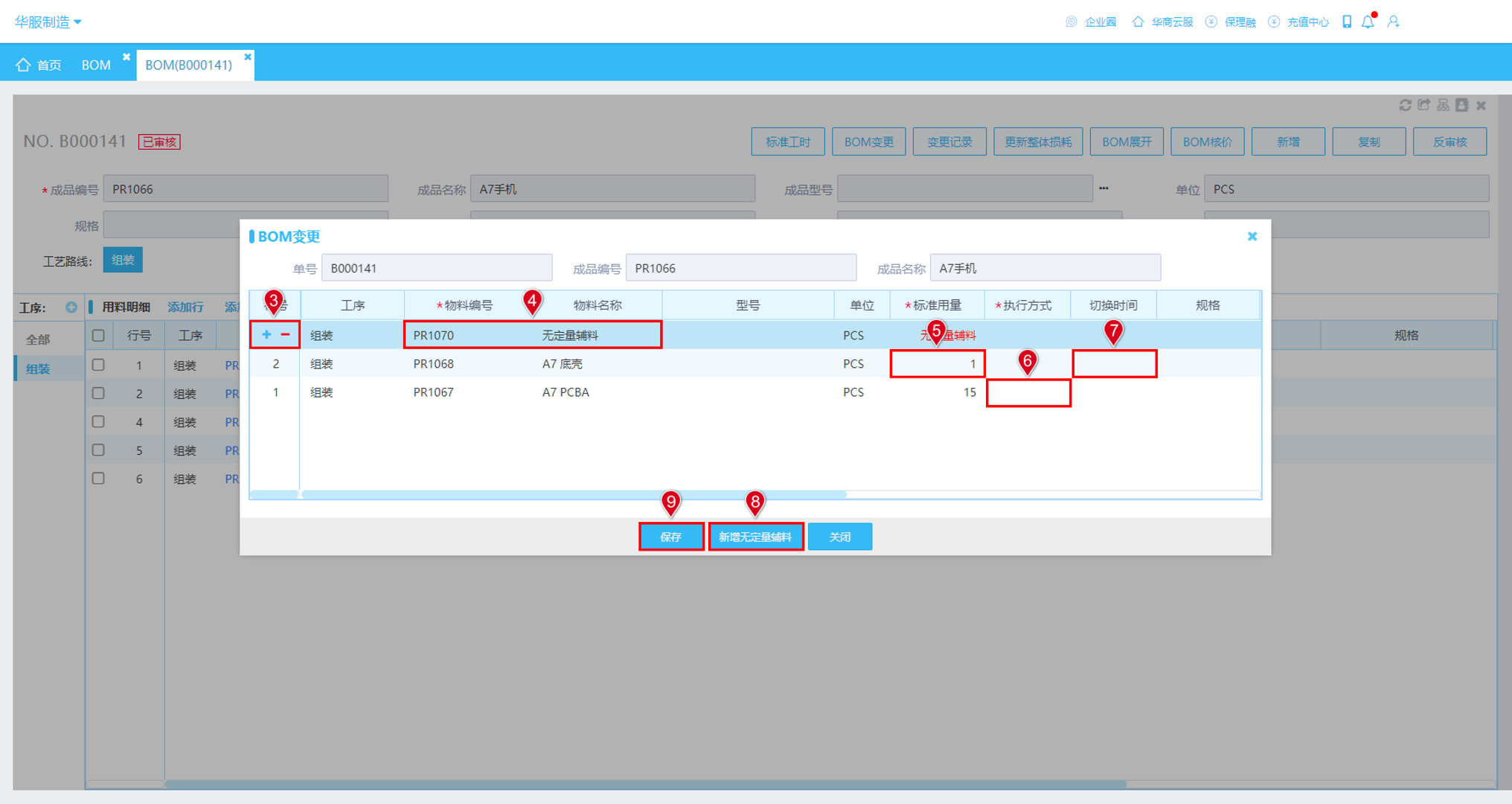Screen dimensions: 1512x804
Task: Check the row 5 checkbox in background table
Action: point(98,450)
